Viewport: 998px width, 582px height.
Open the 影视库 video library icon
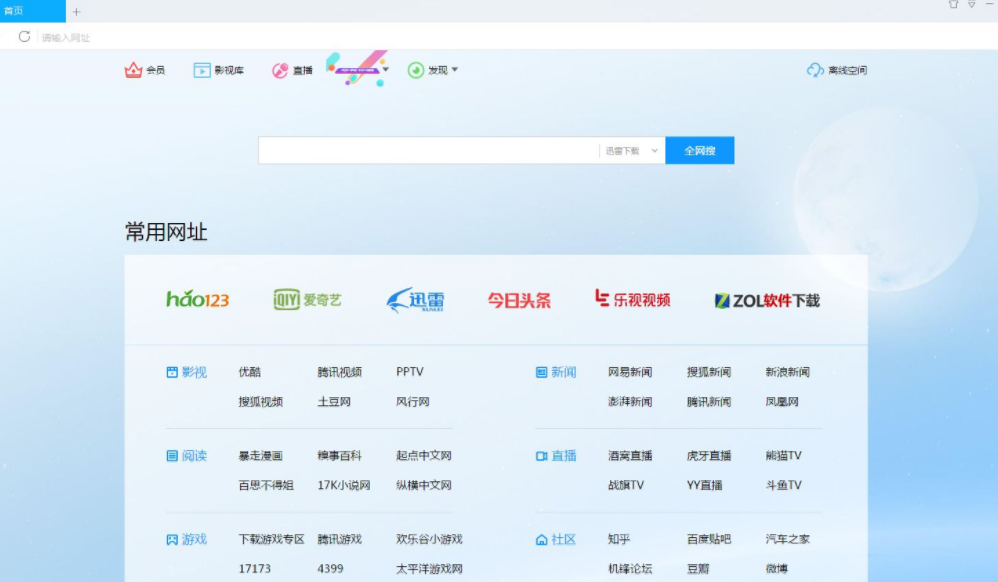click(202, 70)
